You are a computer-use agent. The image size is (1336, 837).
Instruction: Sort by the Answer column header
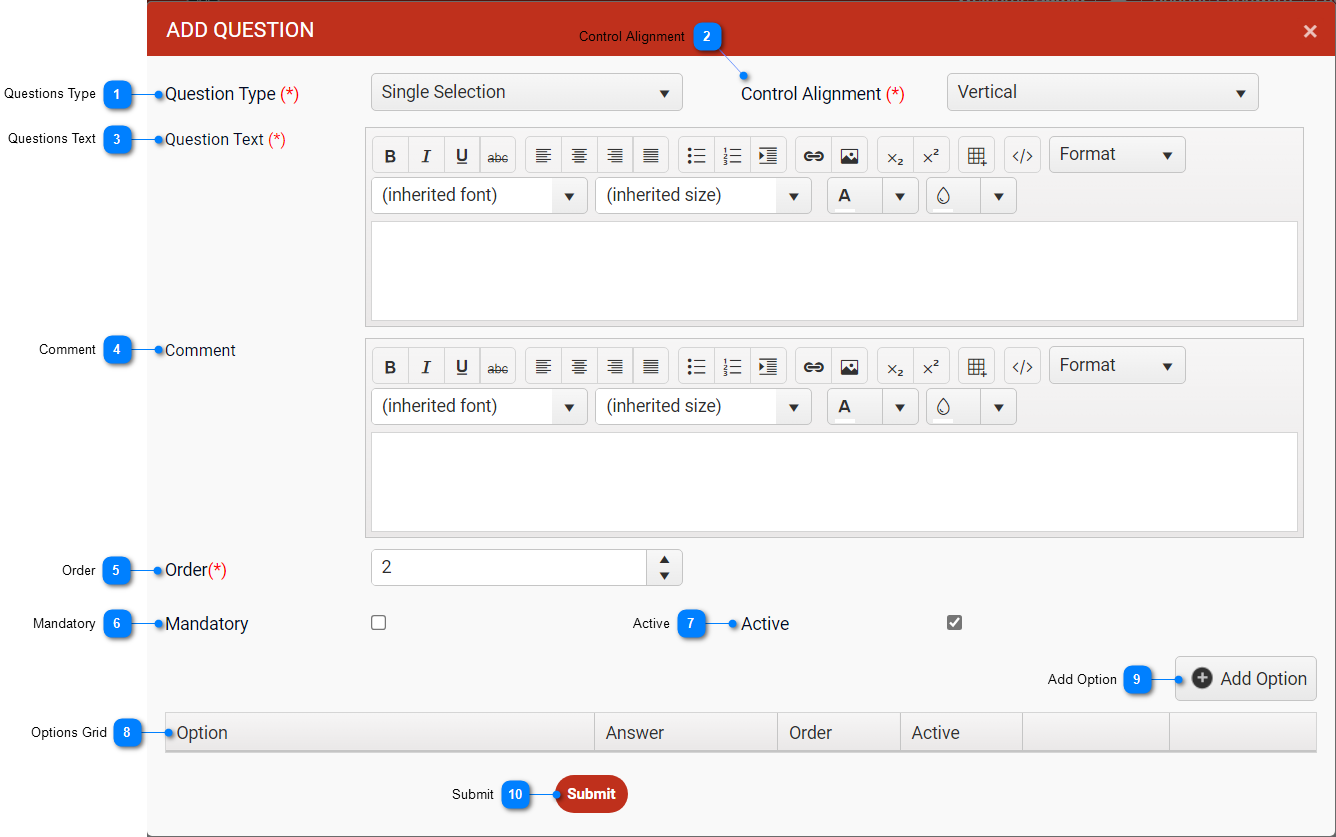click(686, 732)
